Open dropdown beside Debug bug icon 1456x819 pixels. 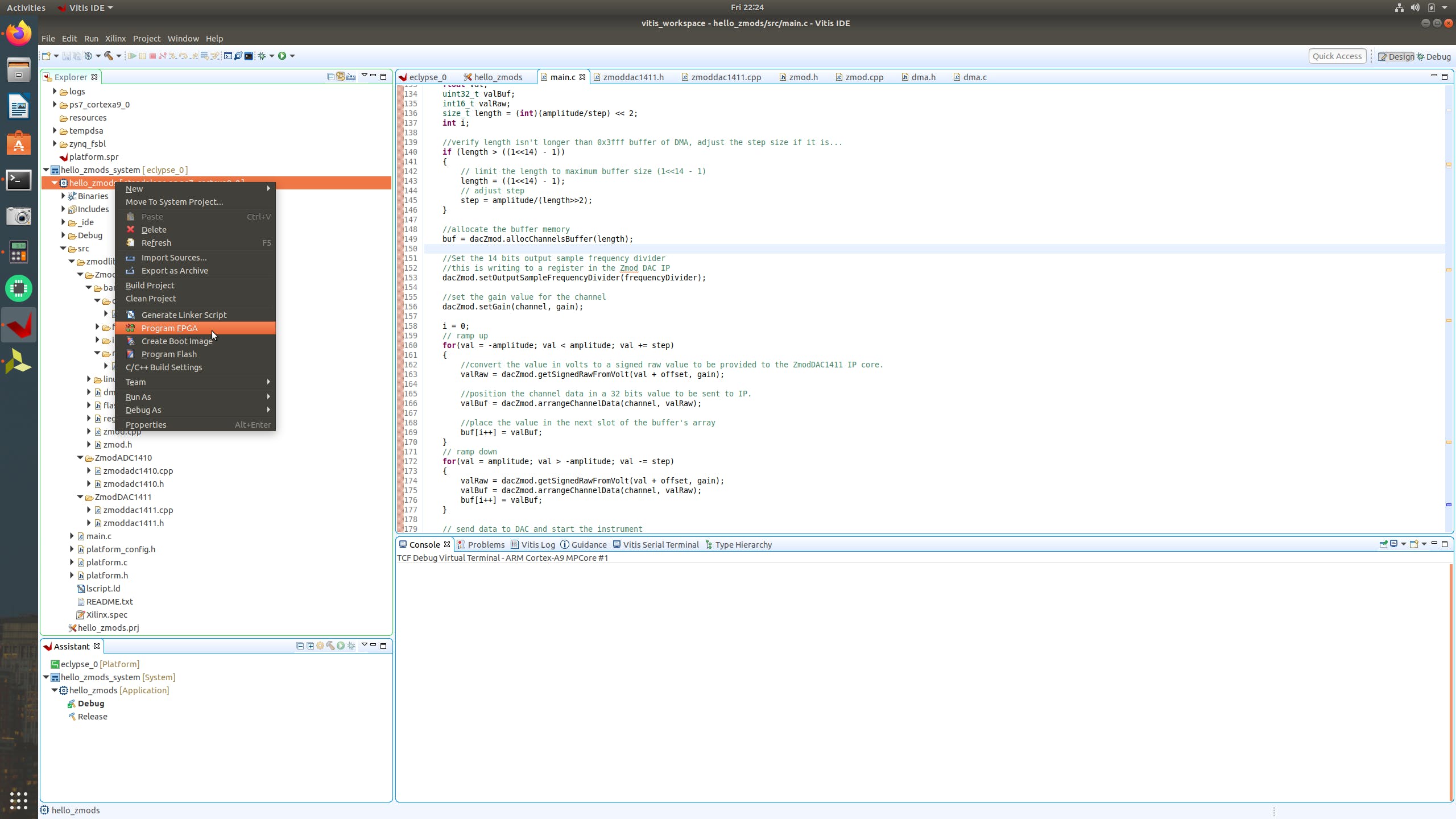coord(272,56)
